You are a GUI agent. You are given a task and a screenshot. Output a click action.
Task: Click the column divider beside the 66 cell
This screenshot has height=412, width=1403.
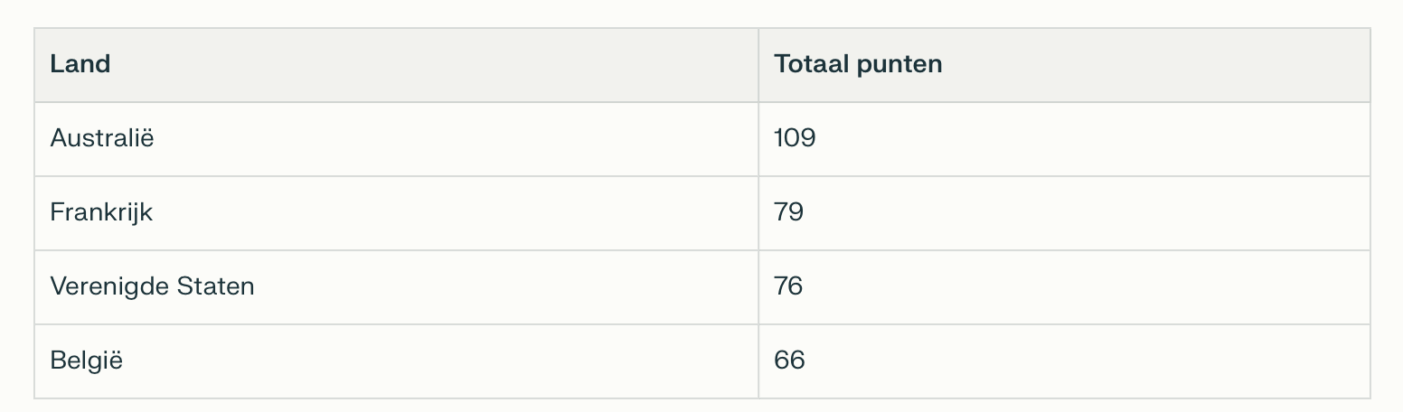pos(759,361)
